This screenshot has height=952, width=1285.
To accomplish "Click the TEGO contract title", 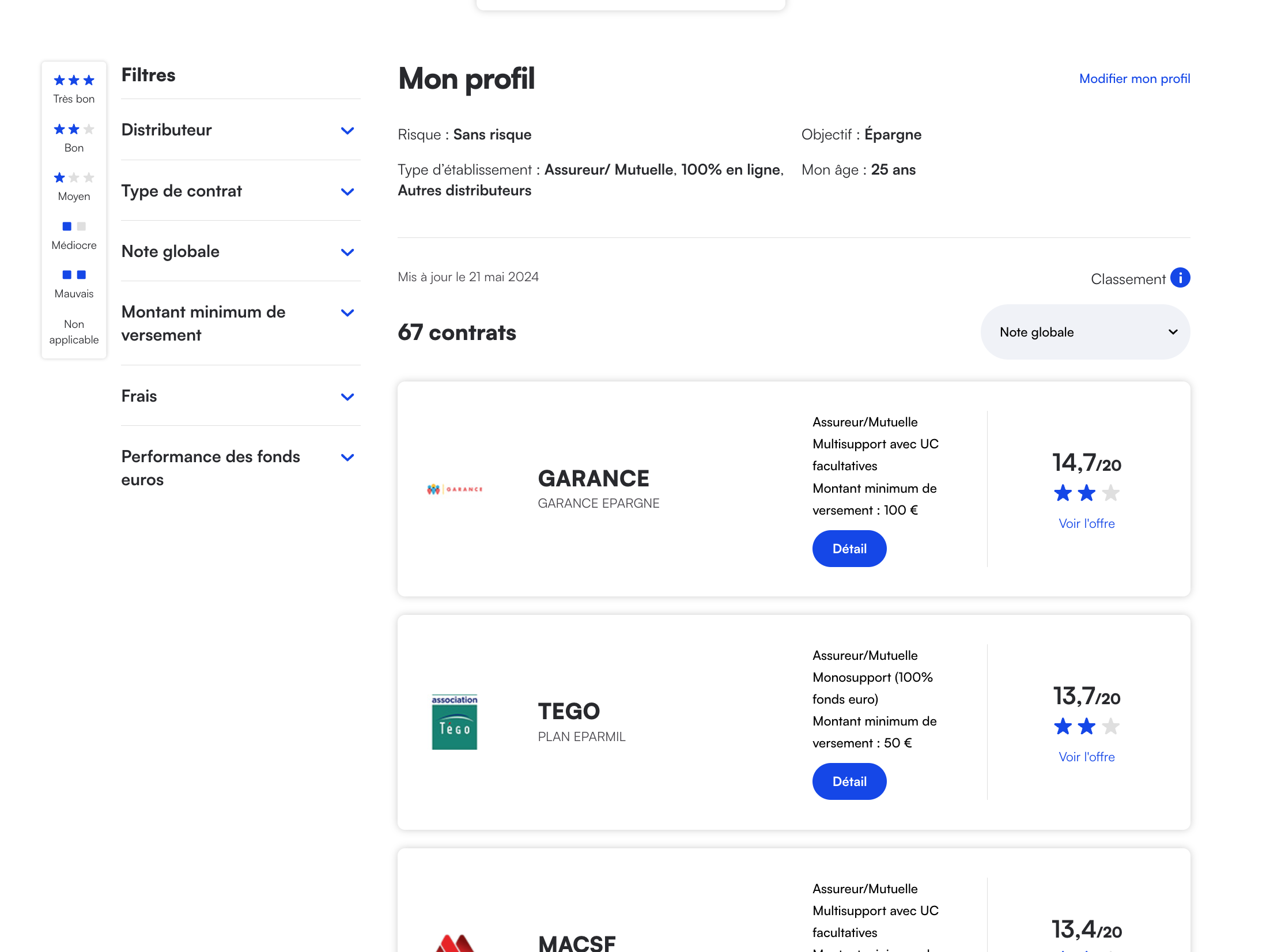I will (569, 711).
